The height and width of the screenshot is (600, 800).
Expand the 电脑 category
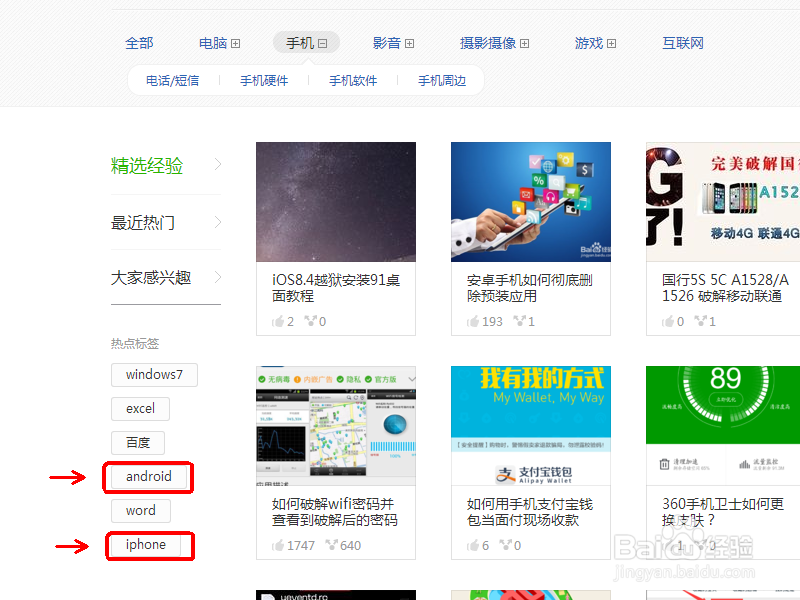pyautogui.click(x=236, y=42)
